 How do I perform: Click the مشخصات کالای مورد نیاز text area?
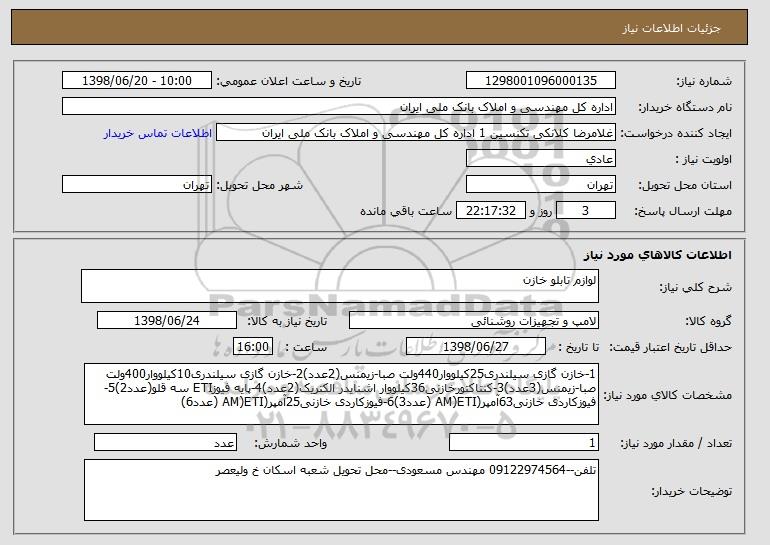[341, 394]
